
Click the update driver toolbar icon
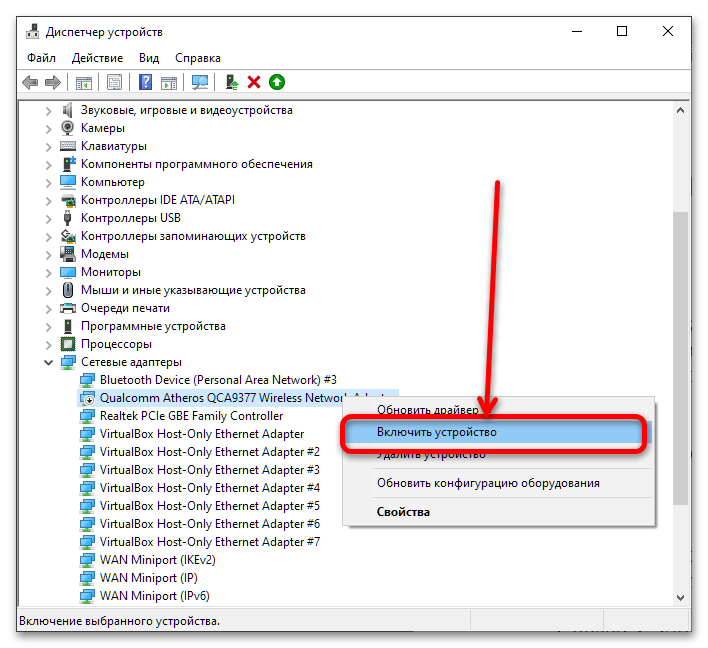(x=232, y=82)
